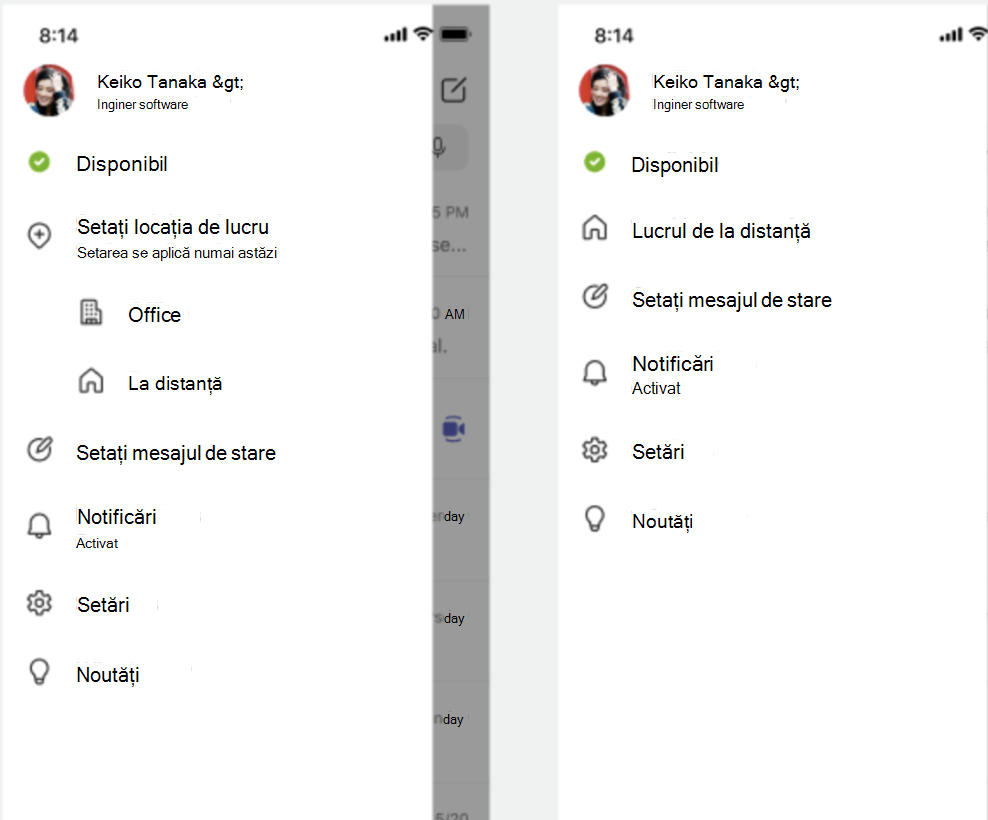Open Noutăți in left panel
Screen dimensions: 988x820
point(108,675)
